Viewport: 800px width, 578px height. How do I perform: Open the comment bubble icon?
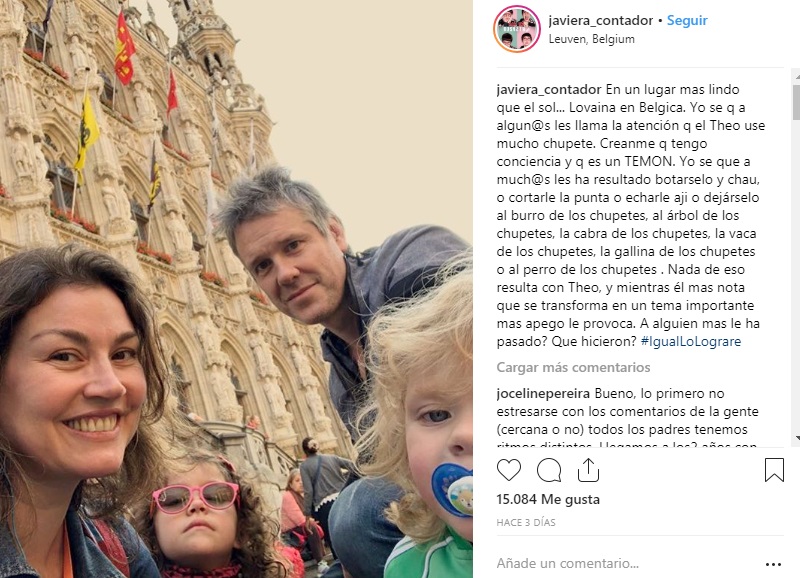(x=549, y=470)
